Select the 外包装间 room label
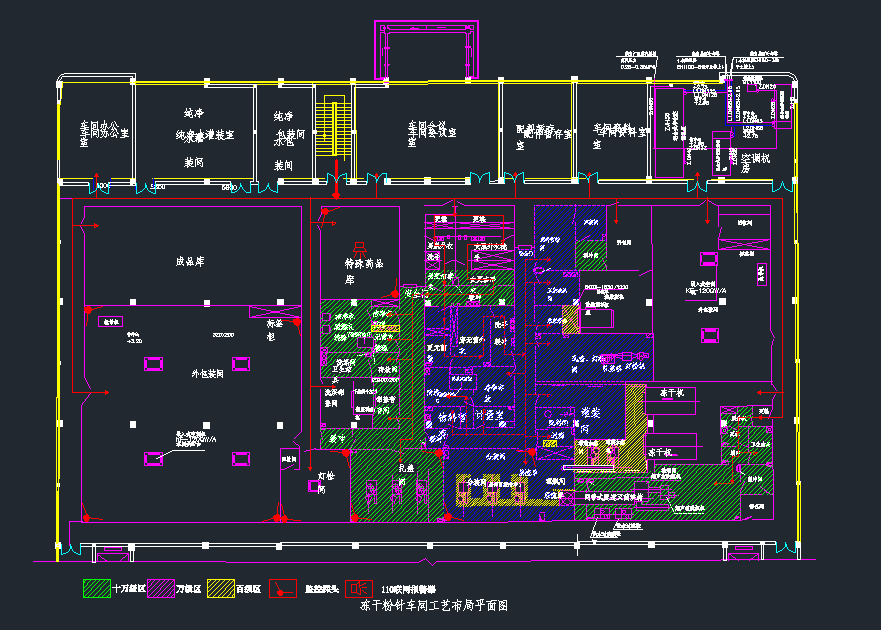This screenshot has height=630, width=881. 208,373
